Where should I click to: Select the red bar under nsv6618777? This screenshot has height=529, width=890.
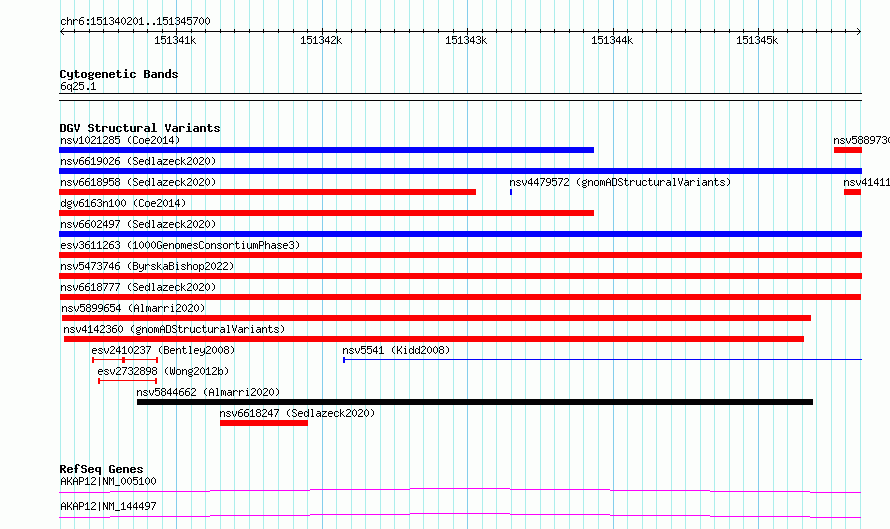[x=460, y=297]
